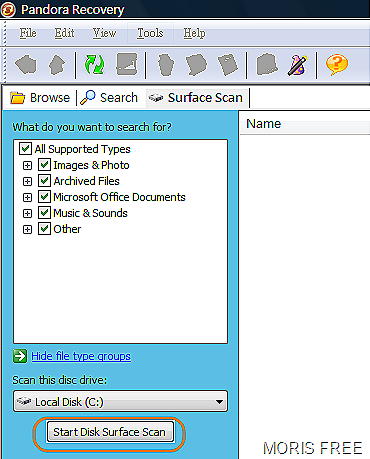Open the View menu
Screen dimensions: 370x459
coord(104,33)
